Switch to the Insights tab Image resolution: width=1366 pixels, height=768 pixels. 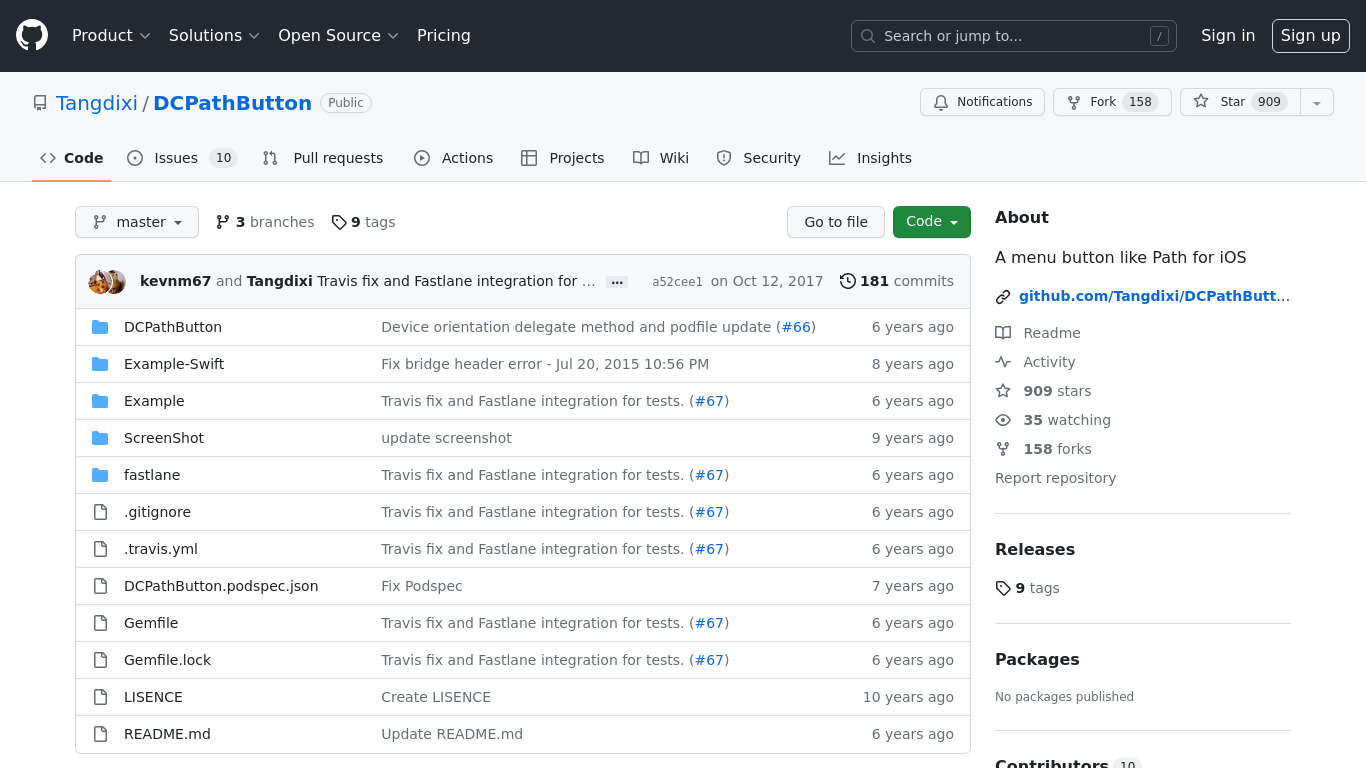coord(870,158)
